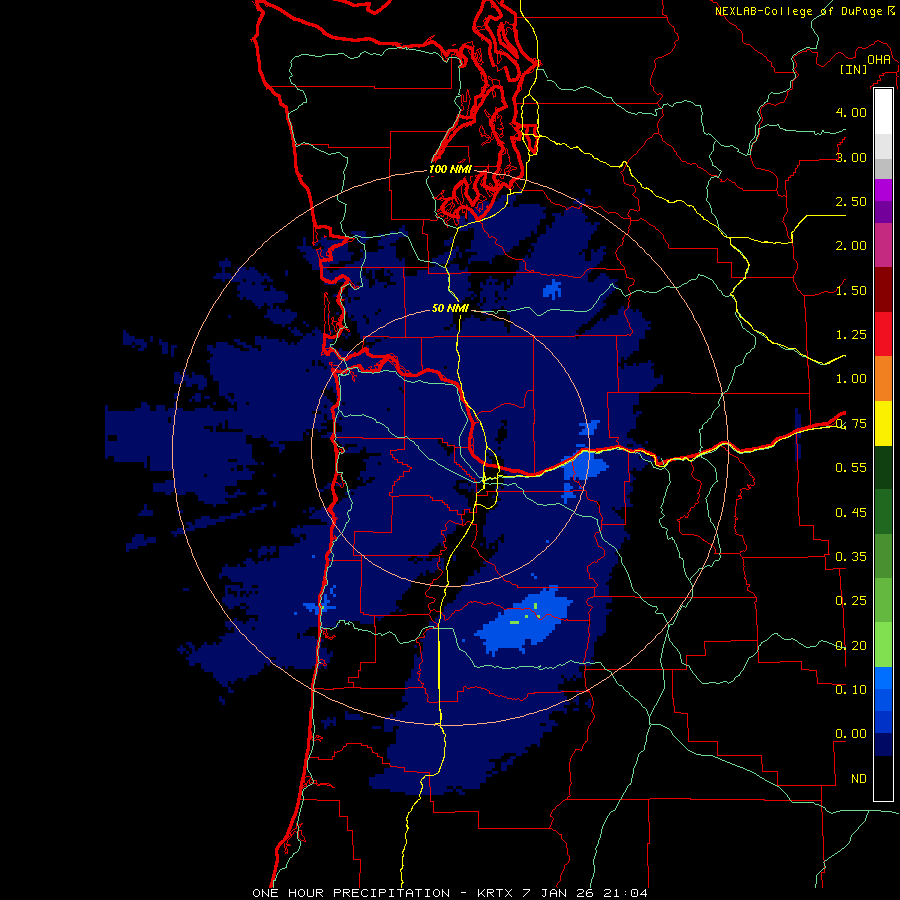Pick the pink 2.00 legend swatch

coord(883,245)
